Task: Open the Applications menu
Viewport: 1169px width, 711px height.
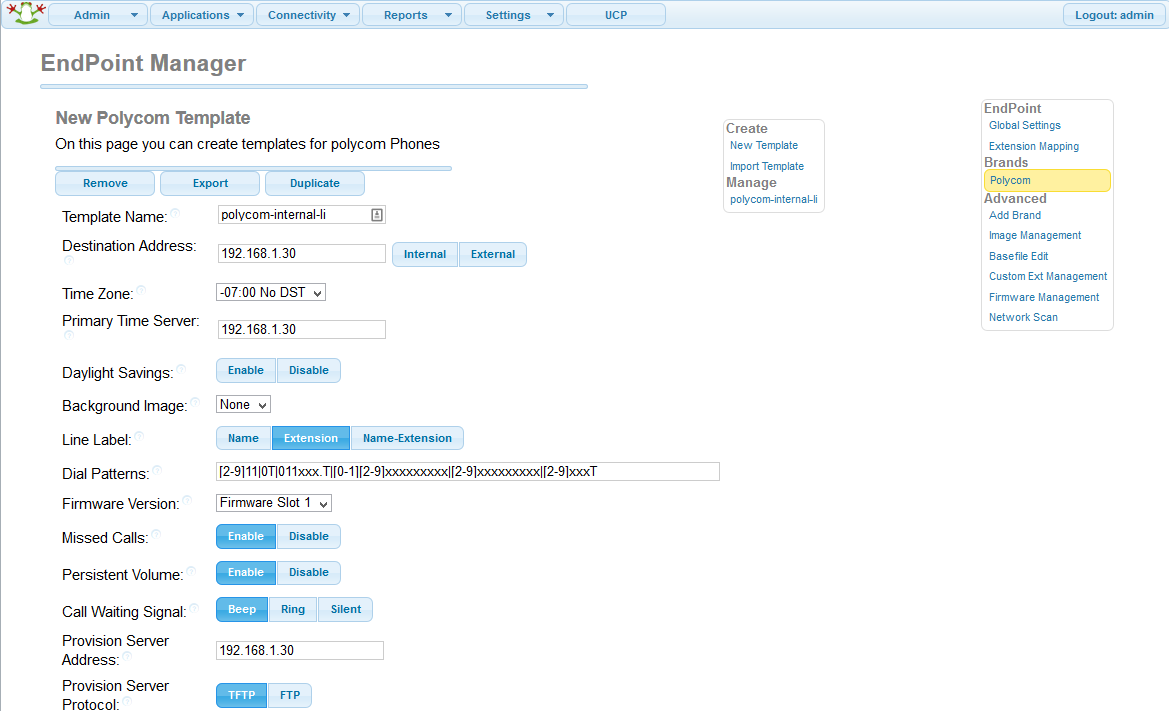Action: [202, 15]
